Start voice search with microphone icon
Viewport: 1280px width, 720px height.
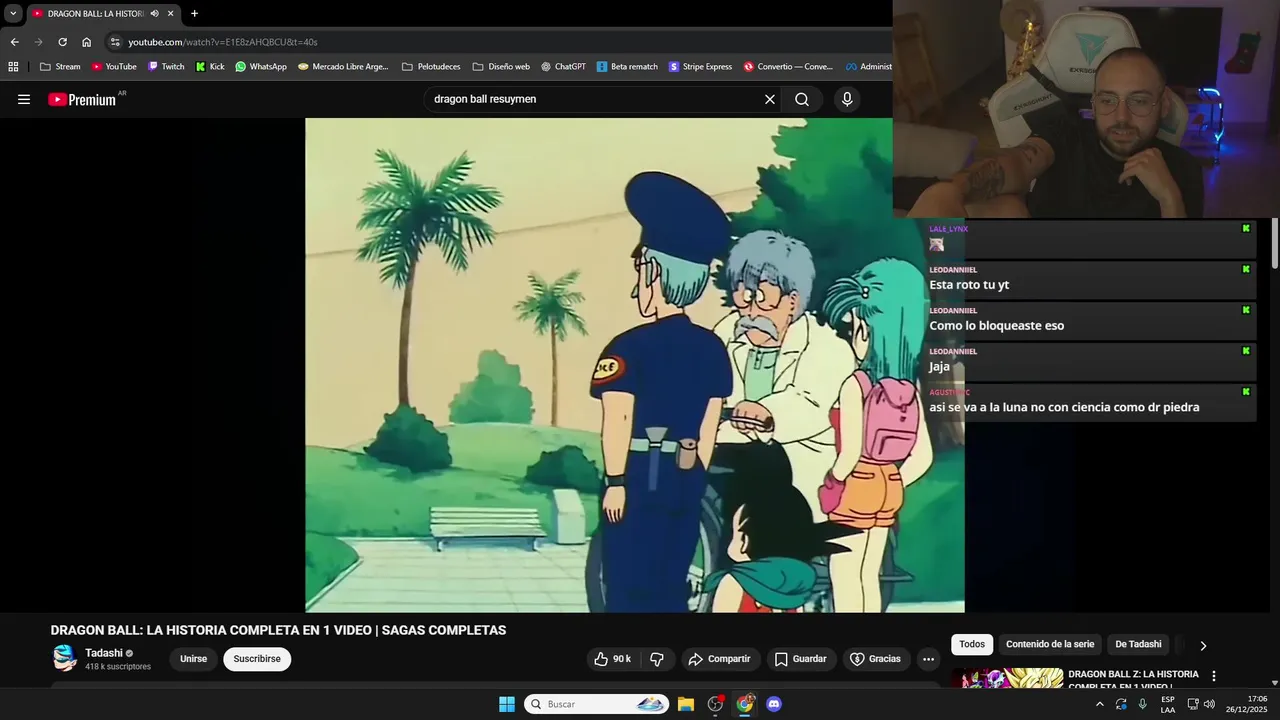point(847,99)
